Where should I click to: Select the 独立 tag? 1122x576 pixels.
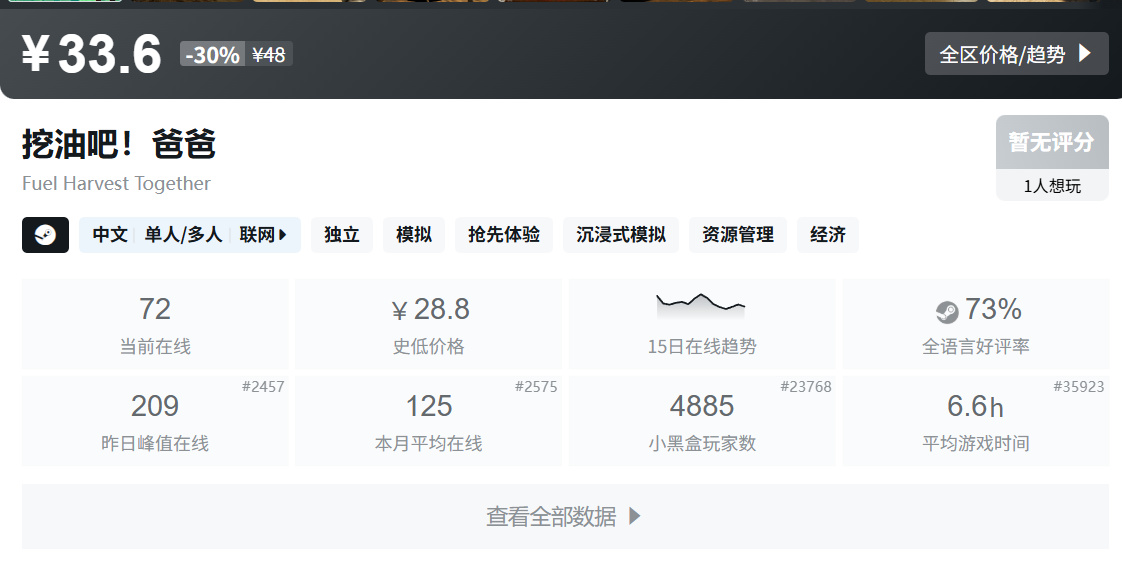click(342, 235)
